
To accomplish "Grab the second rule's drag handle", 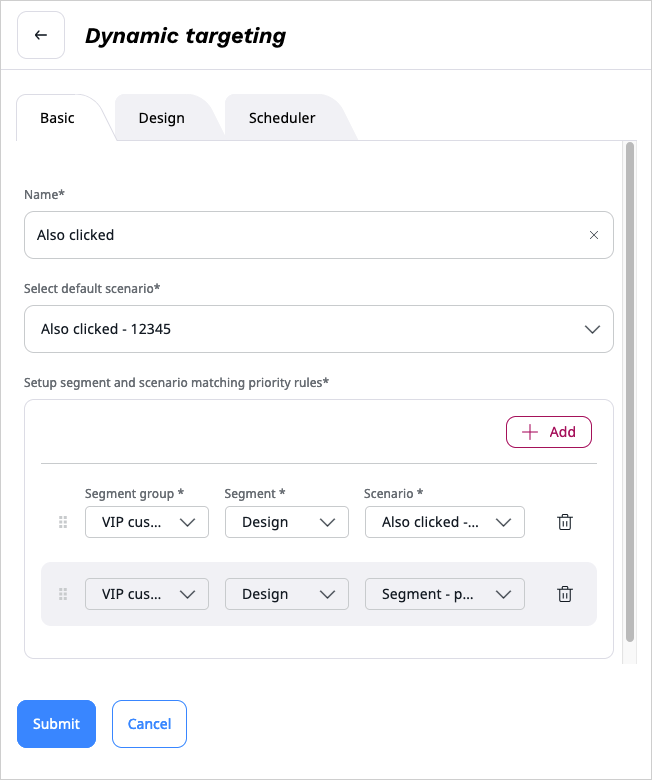I will [63, 594].
